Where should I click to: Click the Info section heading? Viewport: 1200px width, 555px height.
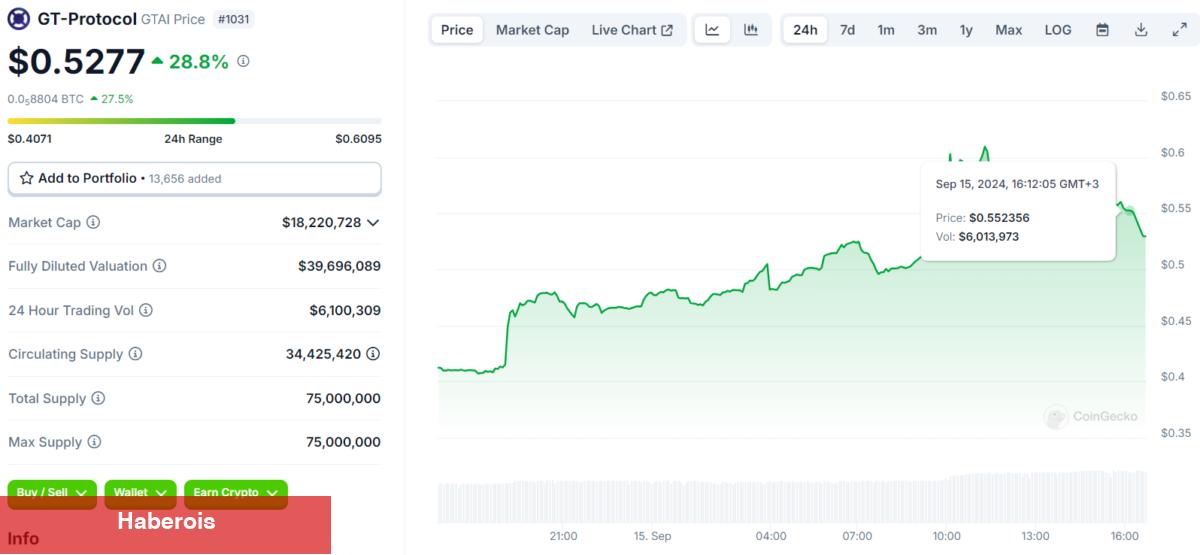pos(23,539)
